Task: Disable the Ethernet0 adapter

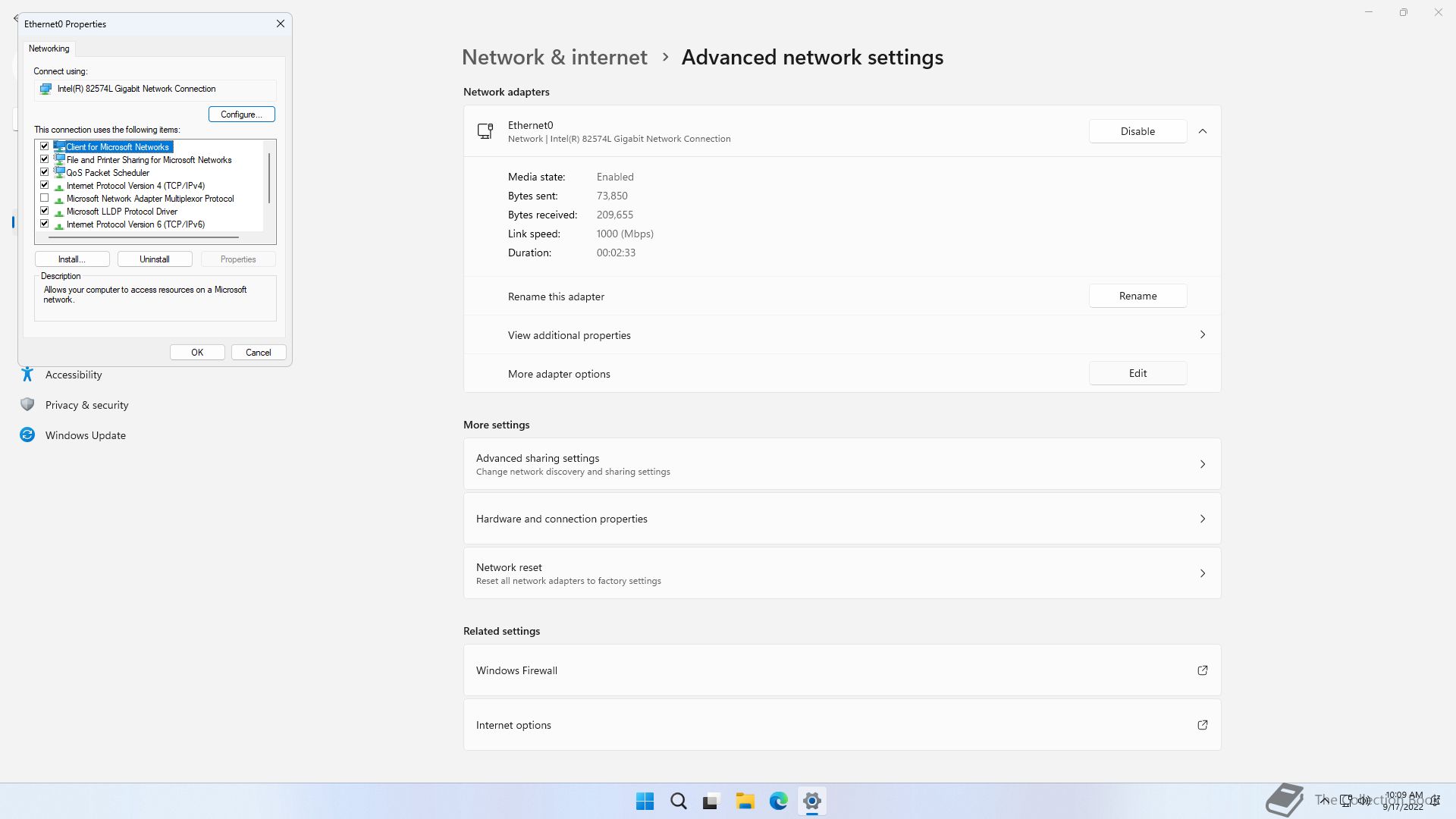Action: 1137,131
